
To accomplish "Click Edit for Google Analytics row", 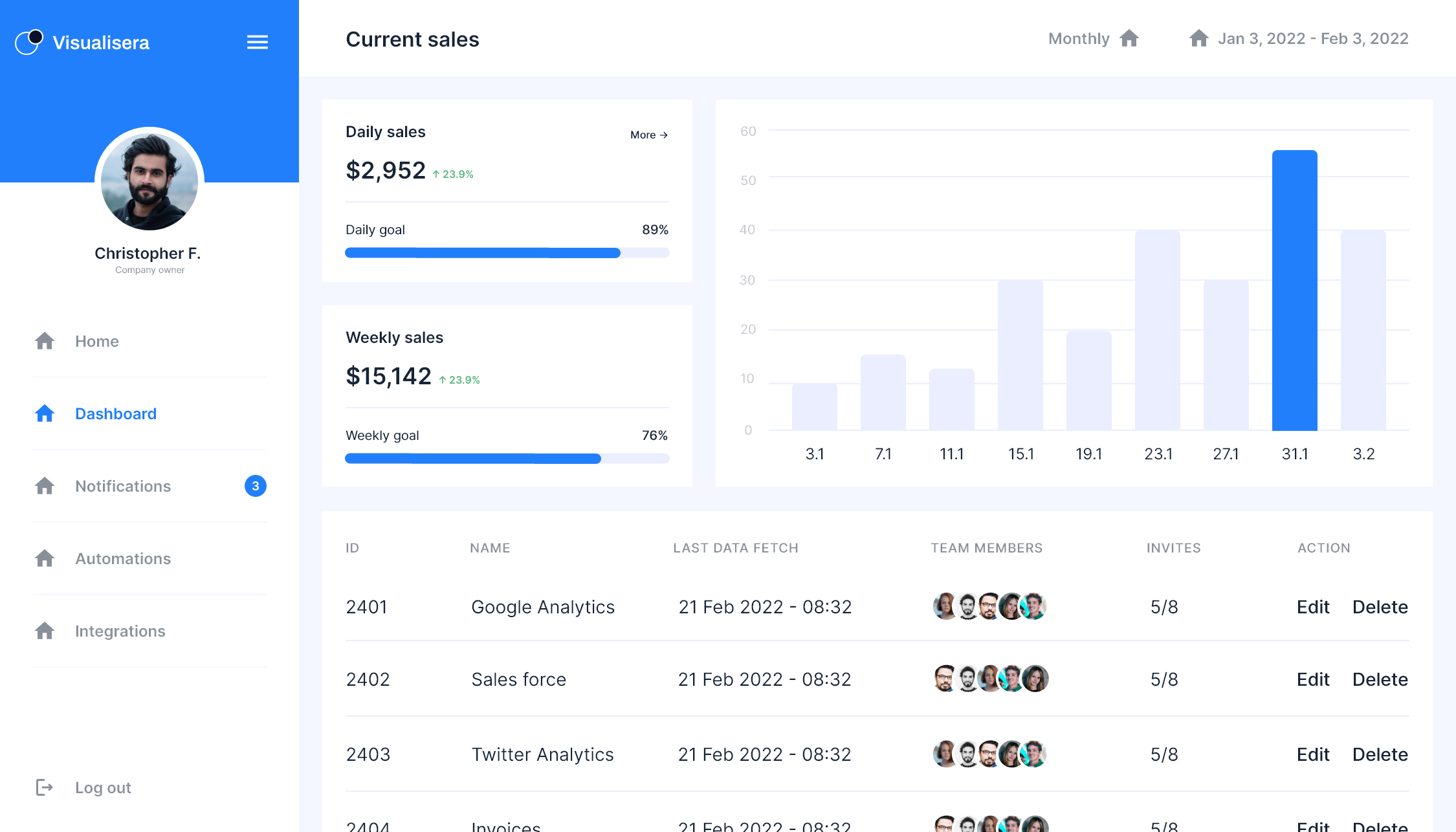I will (x=1313, y=607).
